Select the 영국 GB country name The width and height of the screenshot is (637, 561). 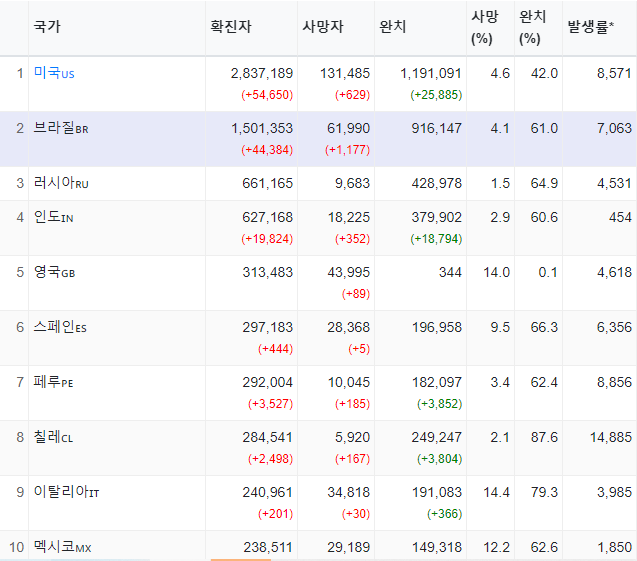pyautogui.click(x=54, y=272)
